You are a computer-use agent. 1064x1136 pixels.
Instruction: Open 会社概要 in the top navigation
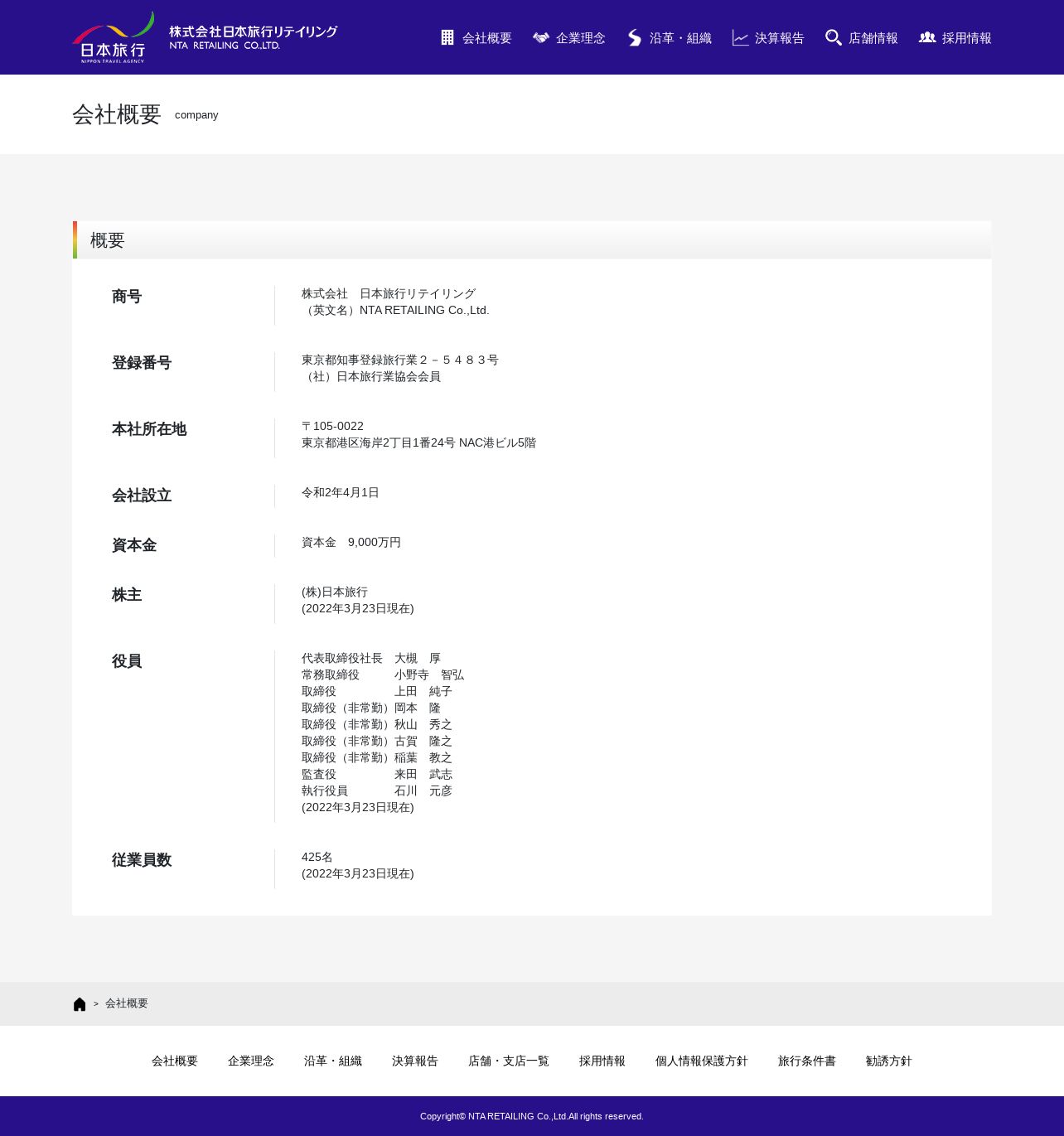point(487,38)
